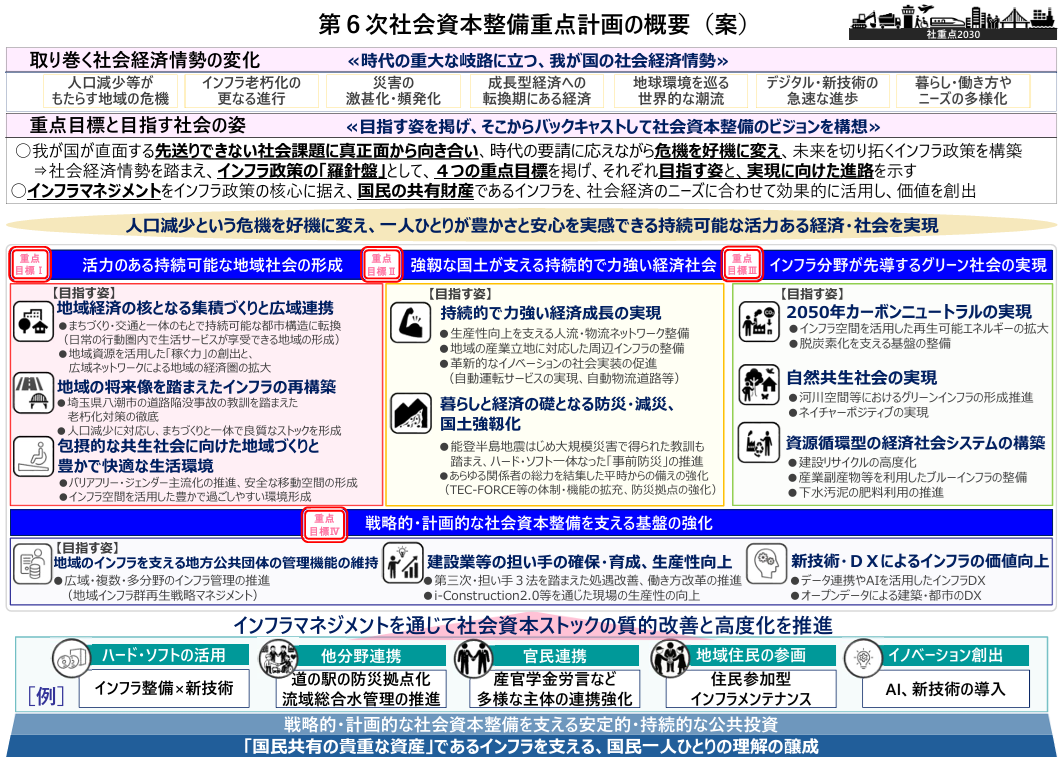
Task: Click the ハード・ソフトの活用 green label
Action: pyautogui.click(x=163, y=655)
